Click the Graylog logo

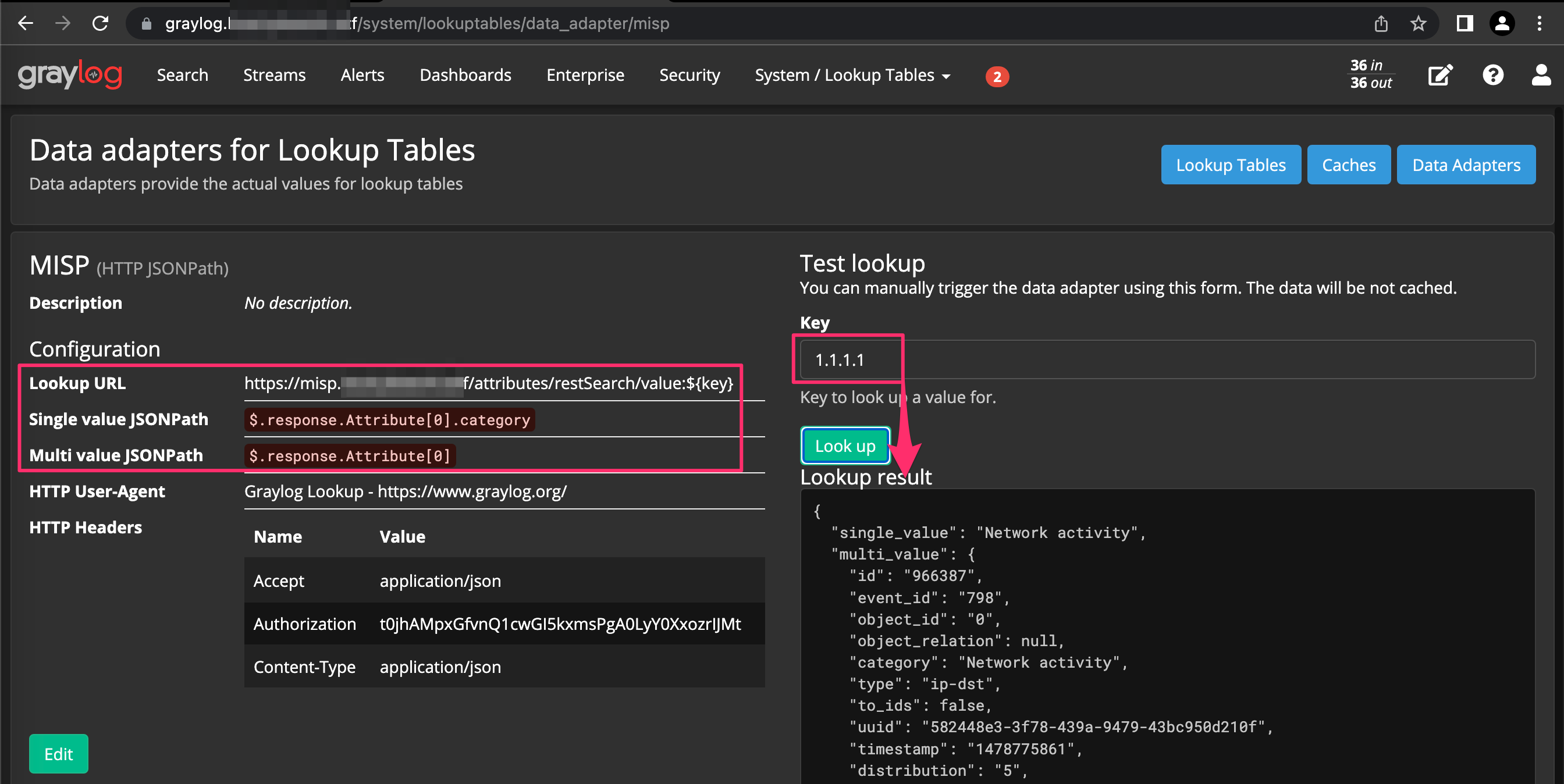(70, 74)
